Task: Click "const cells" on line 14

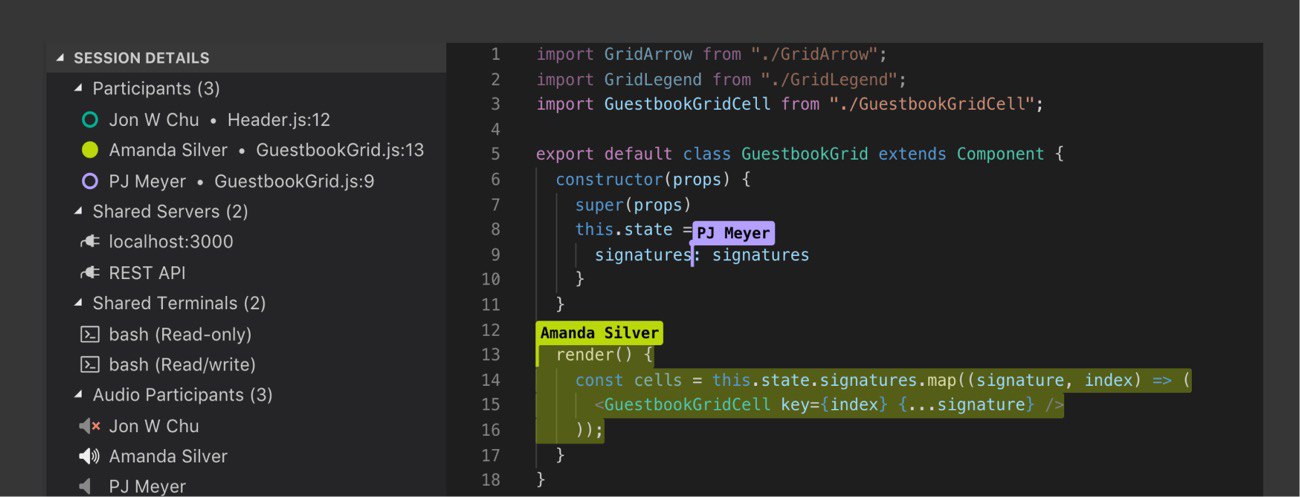Action: [x=628, y=380]
